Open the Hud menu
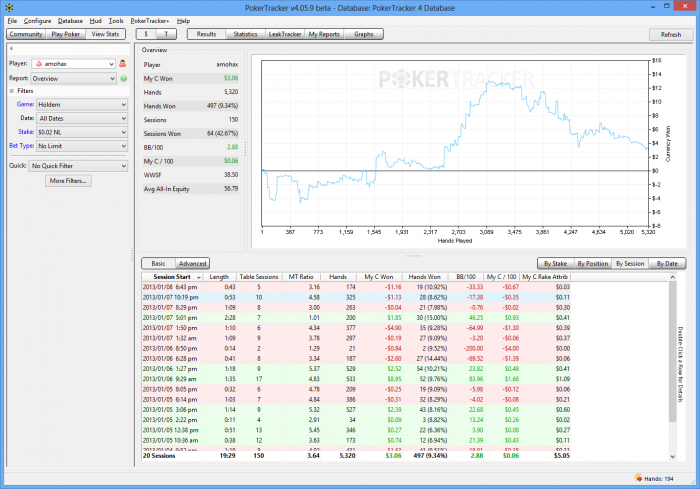This screenshot has height=489, width=700. (x=96, y=21)
